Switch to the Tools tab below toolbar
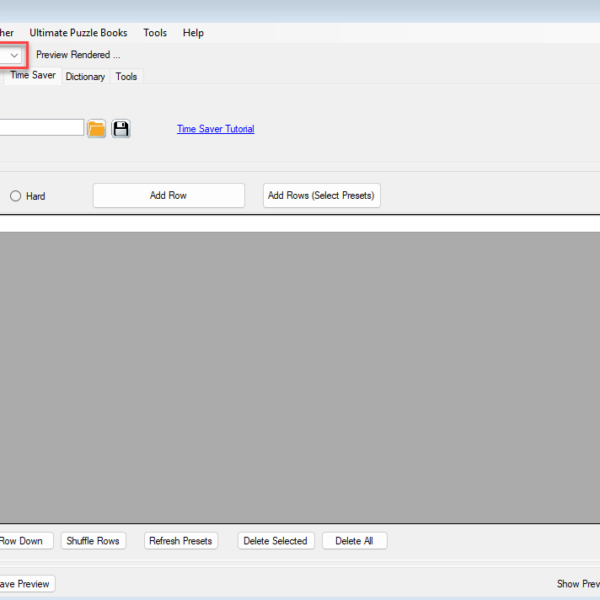 [126, 77]
